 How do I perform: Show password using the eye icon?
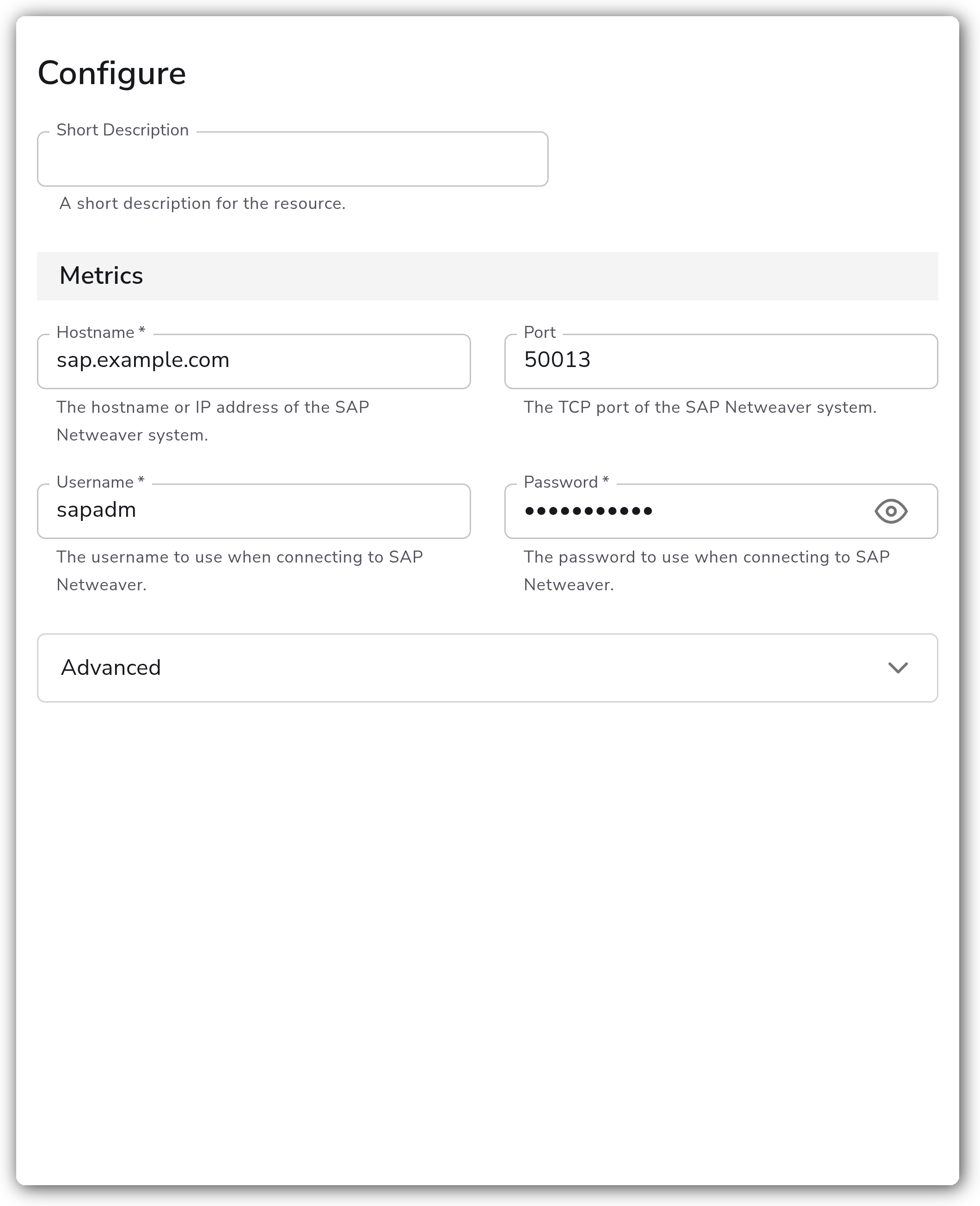891,511
